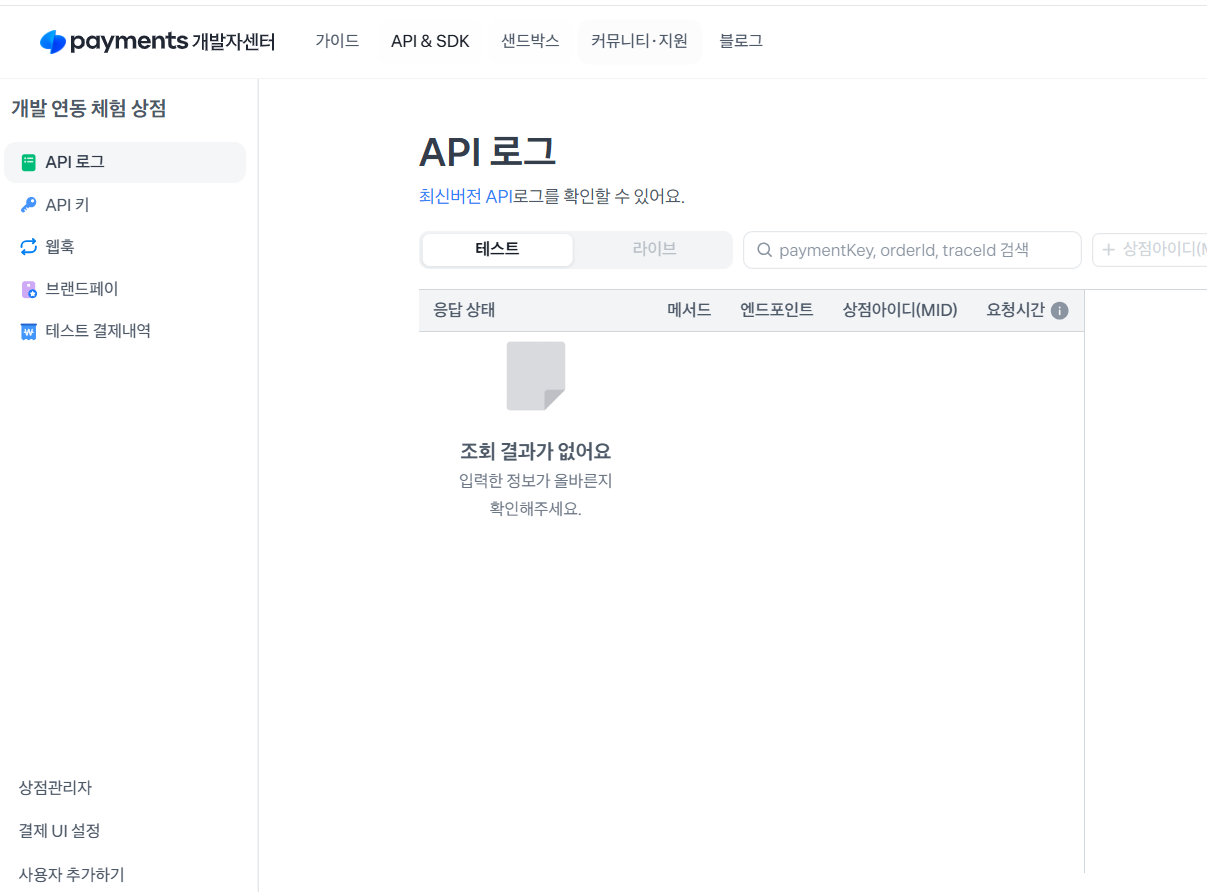Click the Toss Payments logo icon
The image size is (1207, 892).
53,41
